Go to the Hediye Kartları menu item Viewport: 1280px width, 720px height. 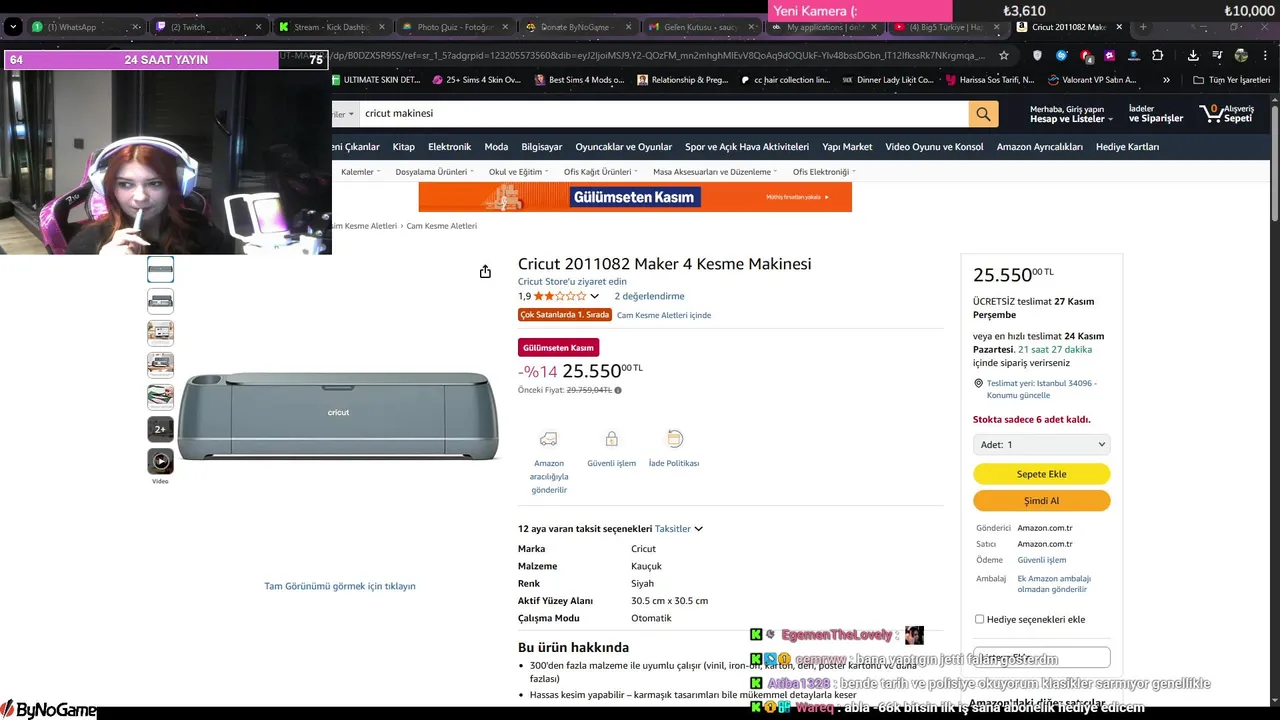[1128, 147]
